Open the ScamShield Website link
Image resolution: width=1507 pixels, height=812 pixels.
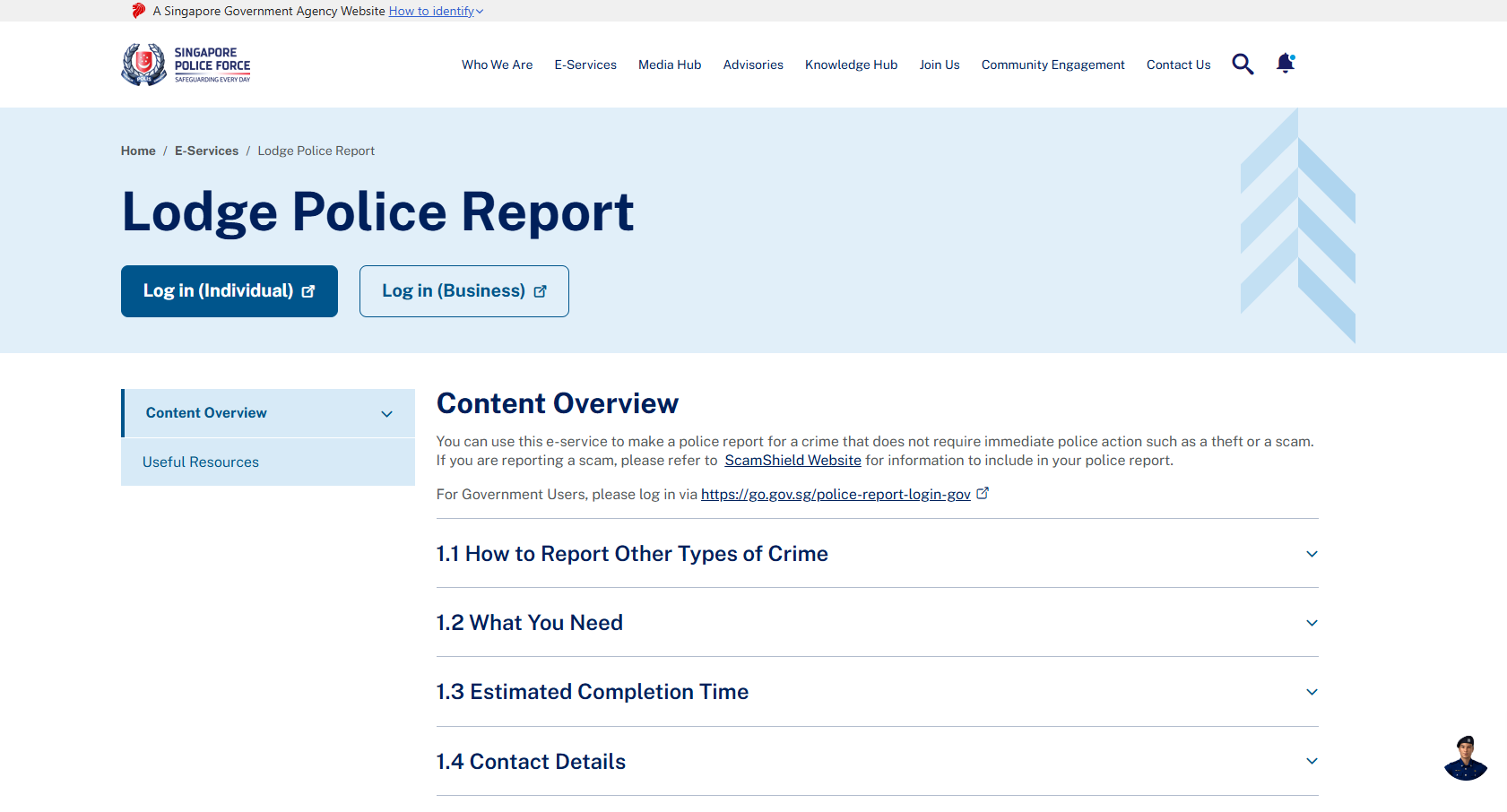tap(792, 460)
